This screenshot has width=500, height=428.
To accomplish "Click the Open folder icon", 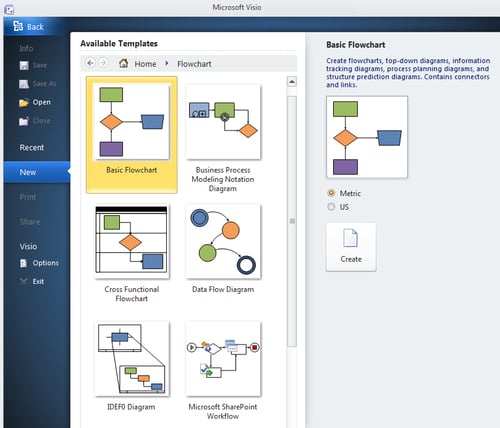I will (x=24, y=103).
